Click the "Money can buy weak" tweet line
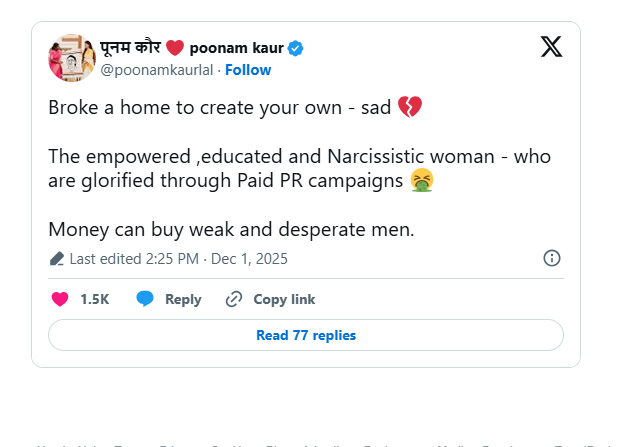This screenshot has height=447, width=617. click(x=231, y=229)
